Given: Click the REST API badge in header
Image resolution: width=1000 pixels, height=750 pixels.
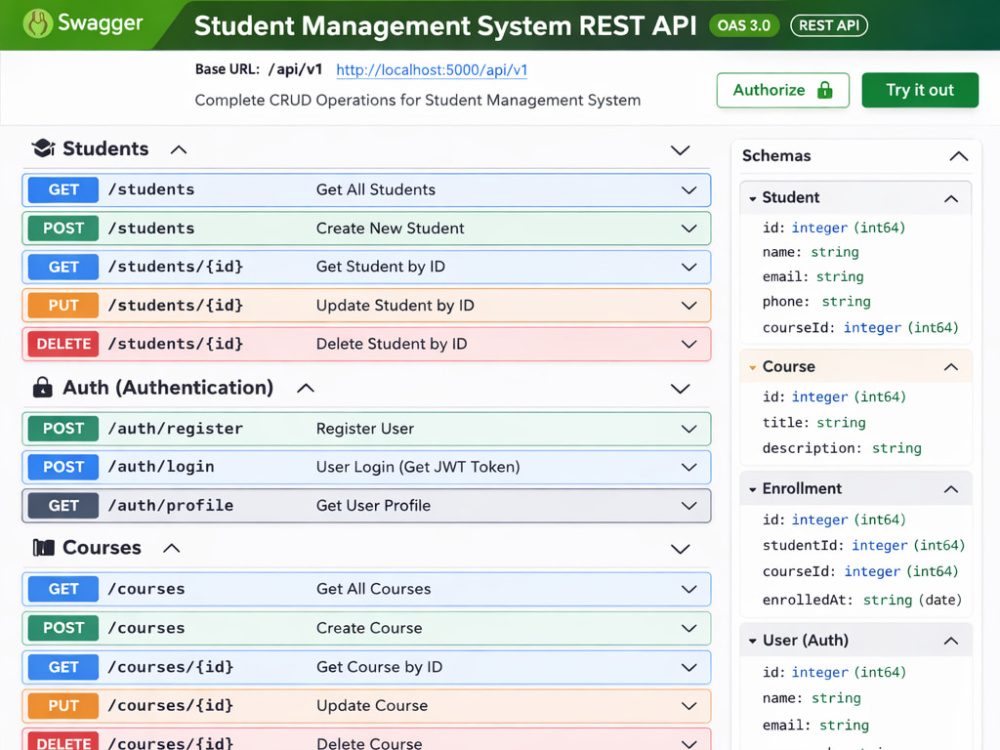Looking at the screenshot, I should [x=829, y=26].
